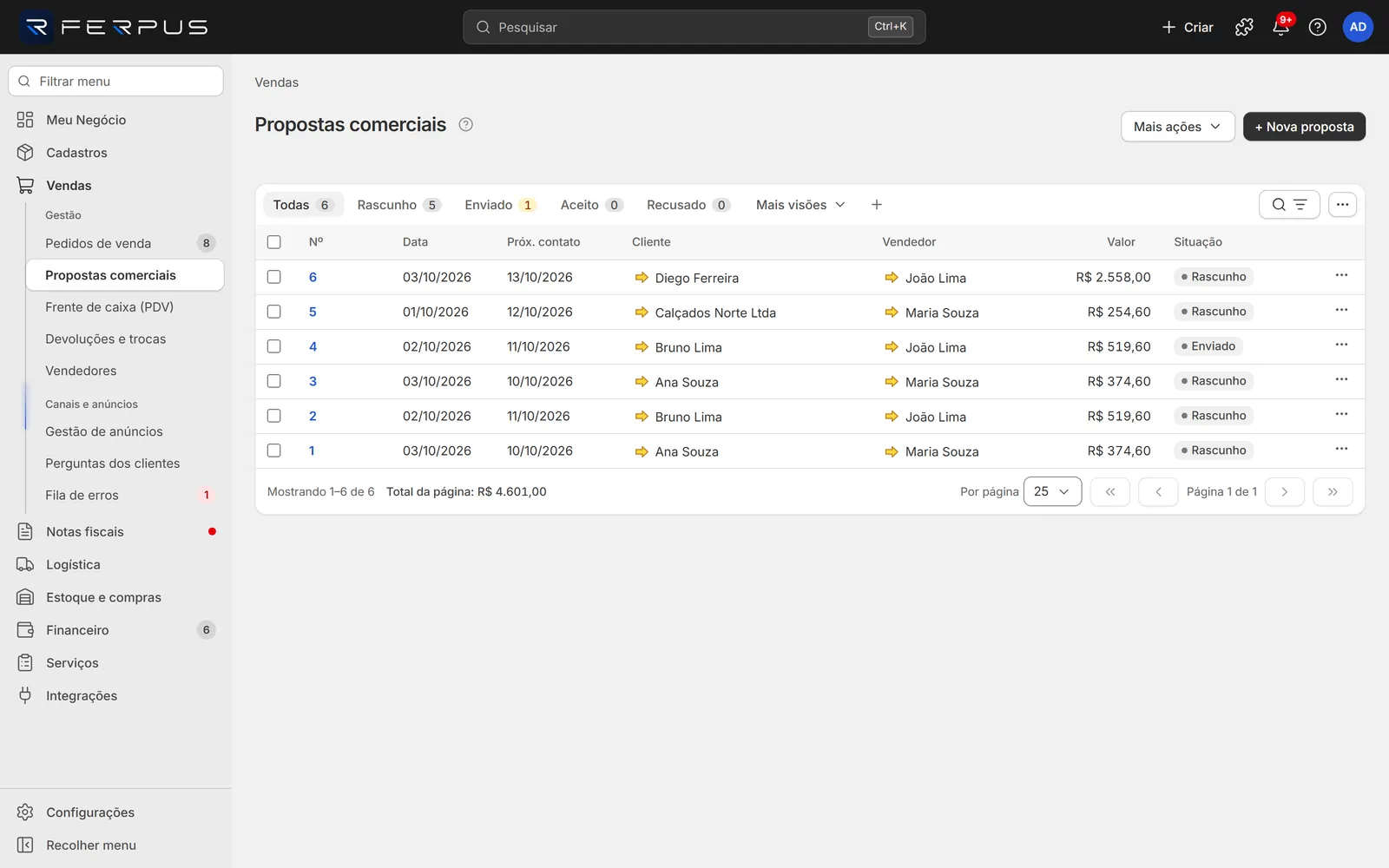Click Recolher menu at sidebar bottom

pos(116,845)
